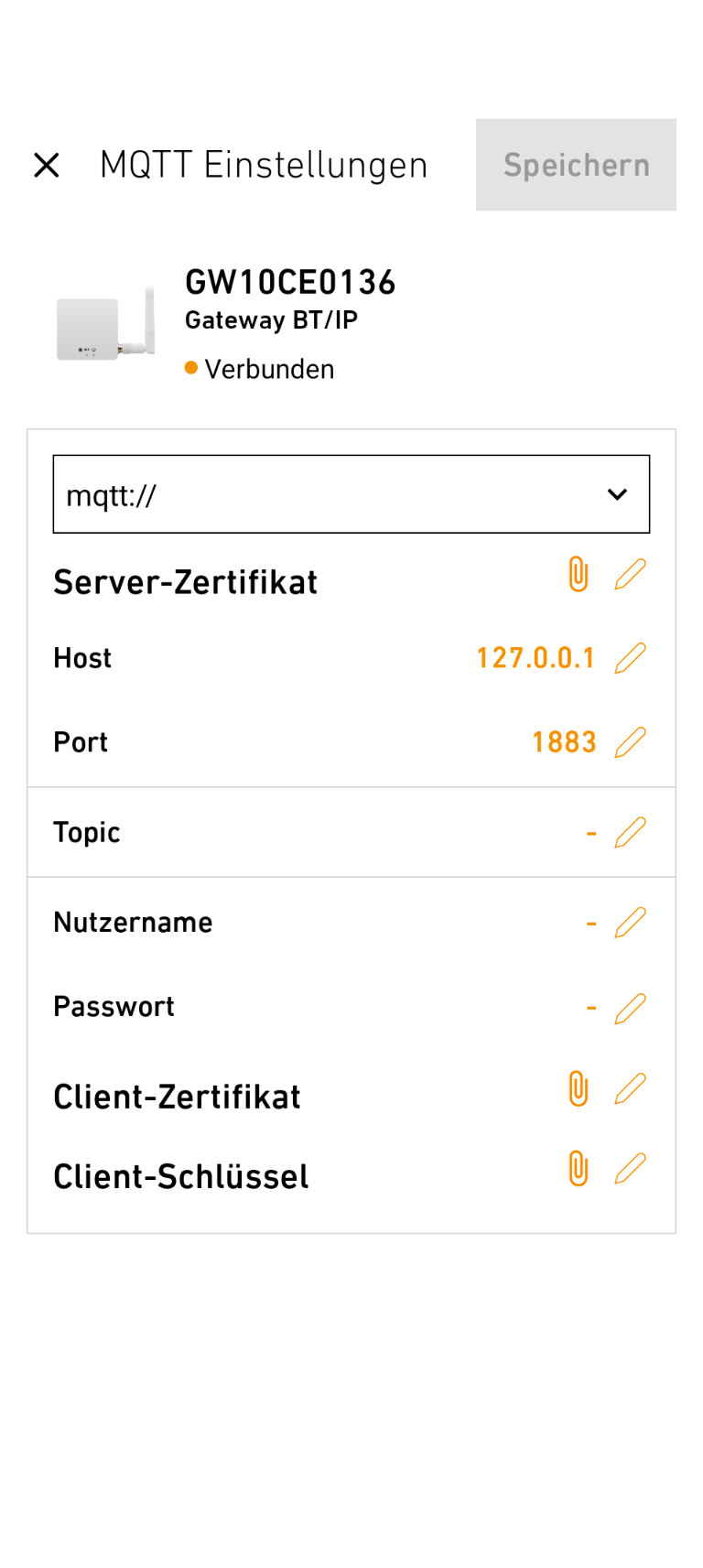Screen dimensions: 703x1568
Task: Expand protocol list via chevron arrow
Action: [618, 494]
